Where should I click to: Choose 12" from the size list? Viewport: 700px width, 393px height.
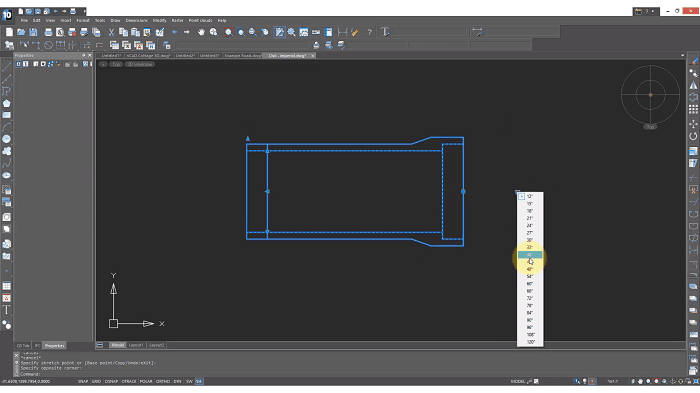[x=530, y=196]
